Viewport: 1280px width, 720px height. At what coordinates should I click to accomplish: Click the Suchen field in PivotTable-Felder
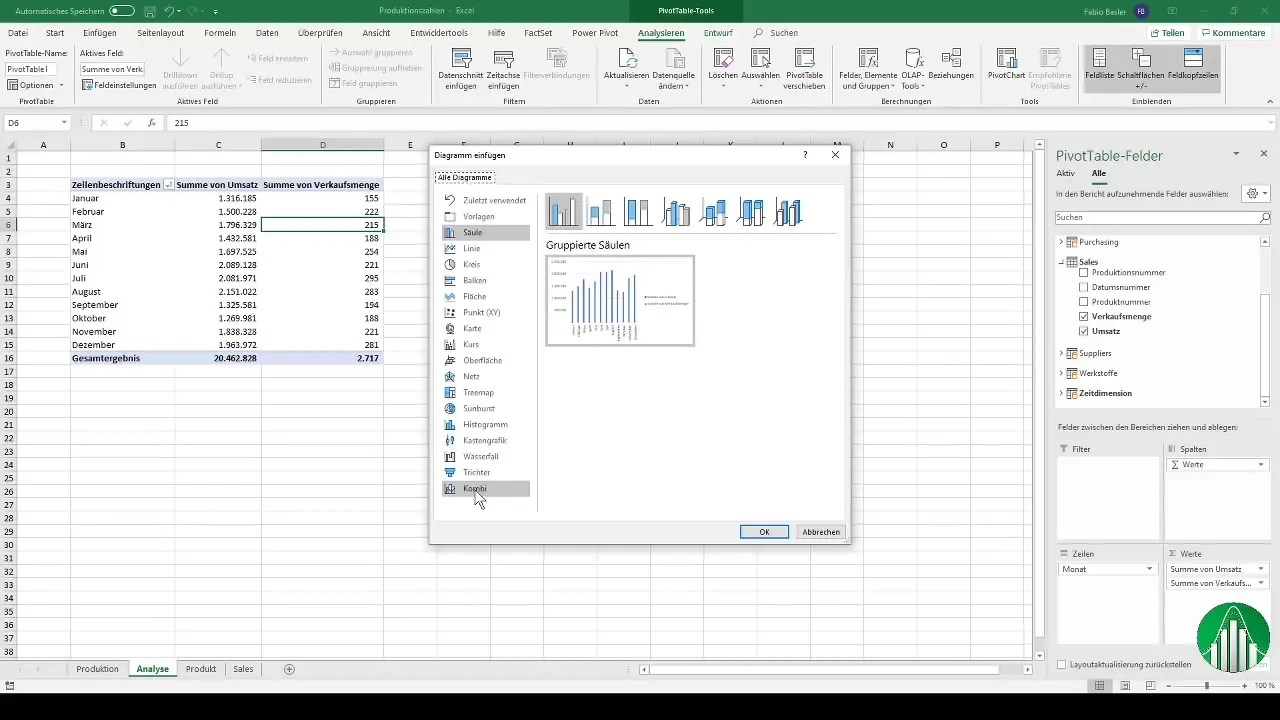tap(1162, 217)
